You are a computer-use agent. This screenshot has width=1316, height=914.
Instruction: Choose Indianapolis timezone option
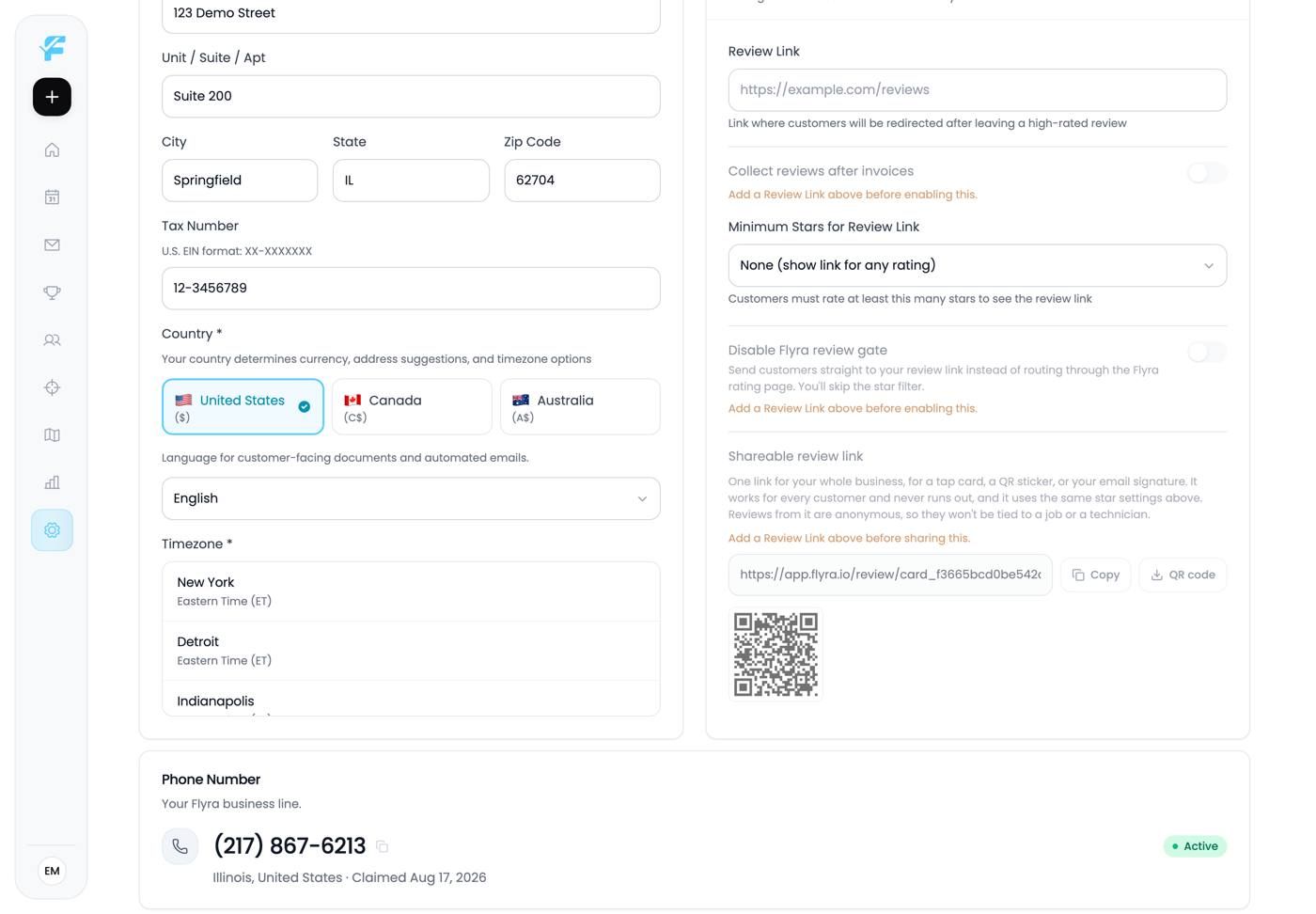point(411,699)
